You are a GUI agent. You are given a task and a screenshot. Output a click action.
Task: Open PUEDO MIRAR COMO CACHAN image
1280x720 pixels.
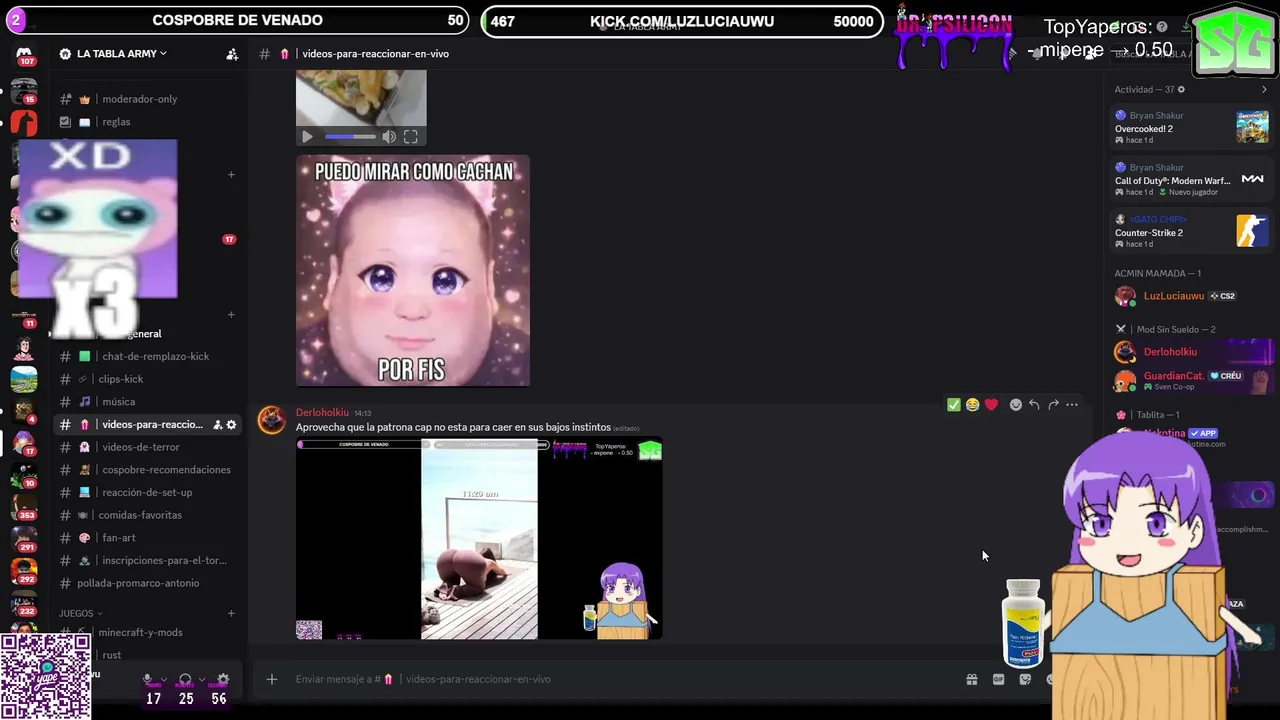click(413, 271)
